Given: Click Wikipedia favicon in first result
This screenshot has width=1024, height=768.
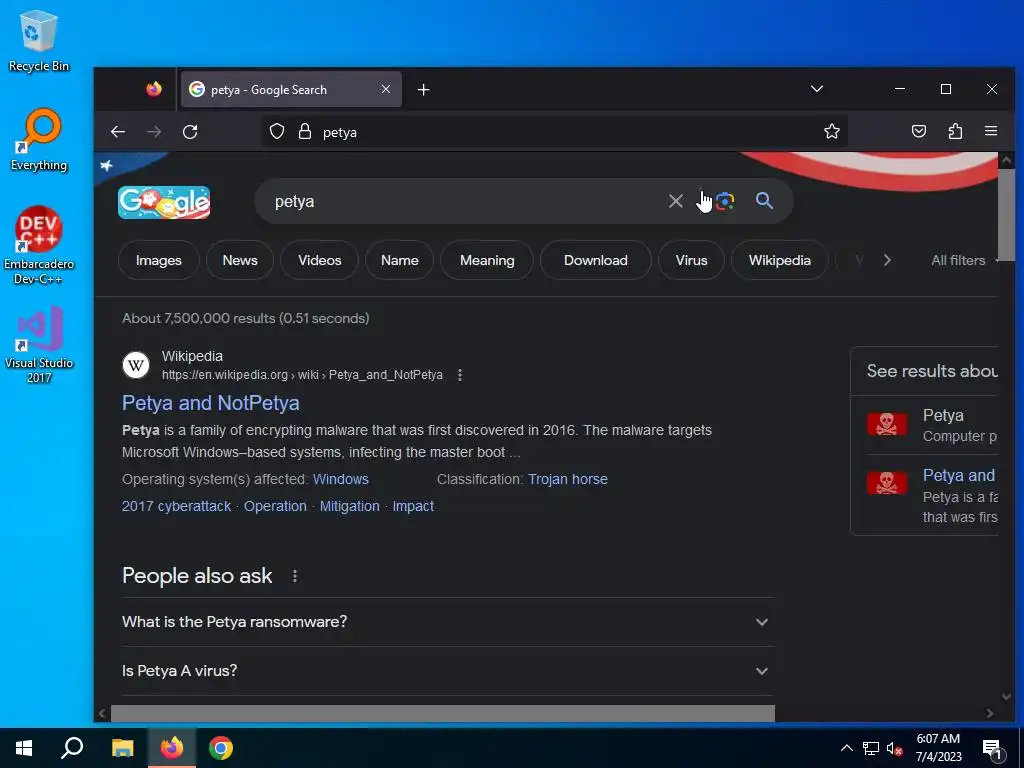Looking at the screenshot, I should 136,365.
